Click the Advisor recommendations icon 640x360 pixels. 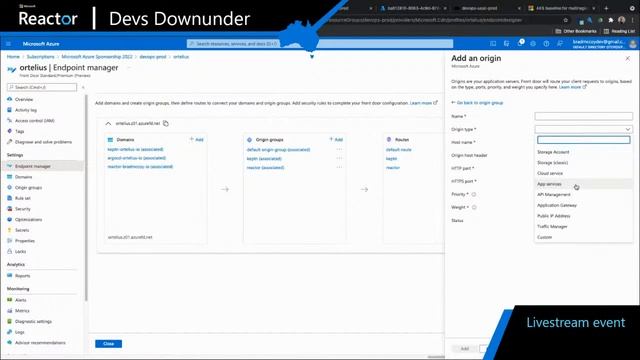(x=9, y=342)
